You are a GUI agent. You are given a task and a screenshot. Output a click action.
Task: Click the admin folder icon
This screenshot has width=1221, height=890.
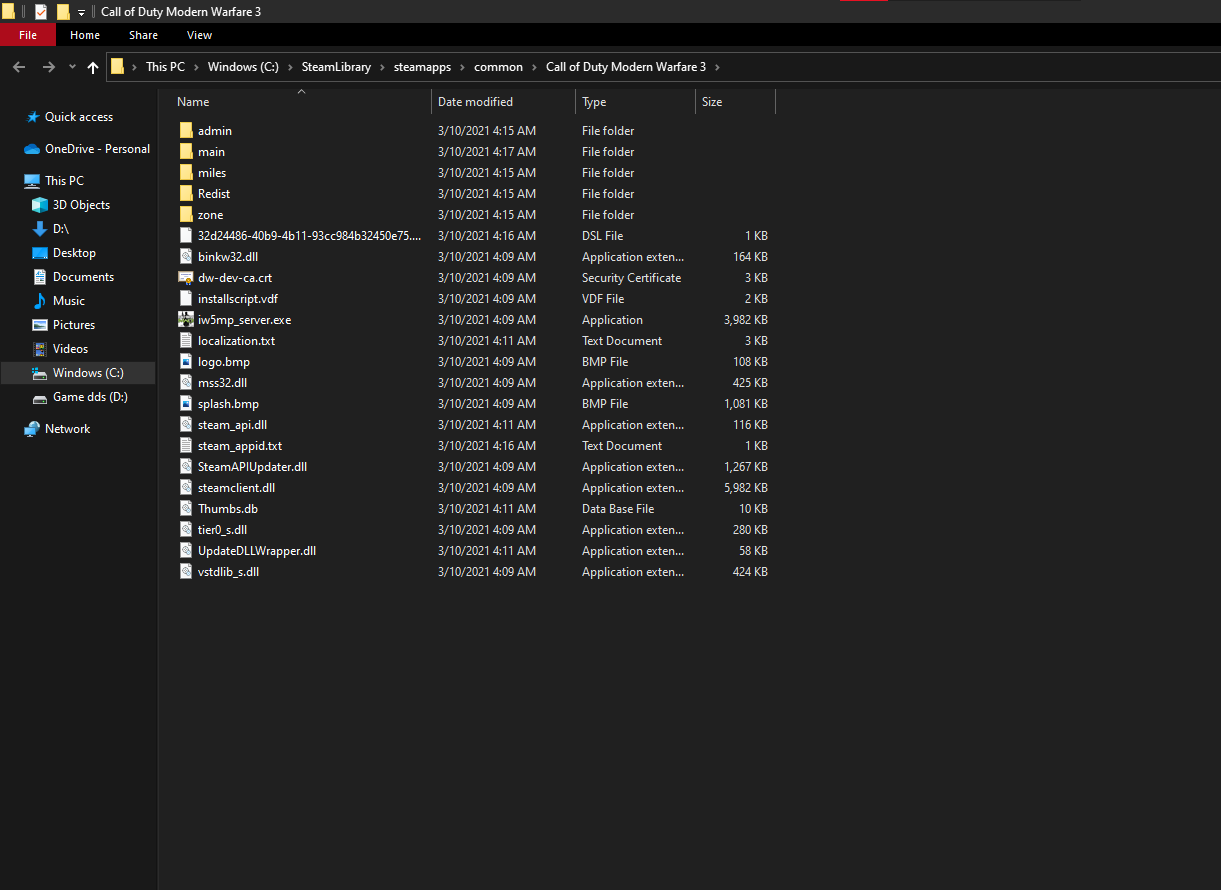click(186, 131)
